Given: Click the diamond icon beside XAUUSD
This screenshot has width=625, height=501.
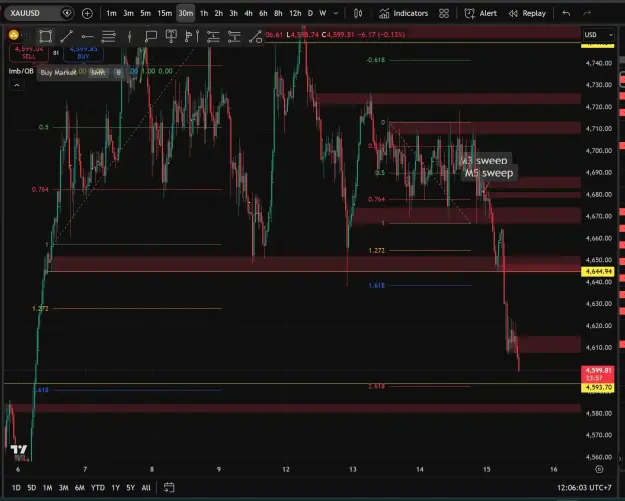Looking at the screenshot, I should [x=67, y=13].
